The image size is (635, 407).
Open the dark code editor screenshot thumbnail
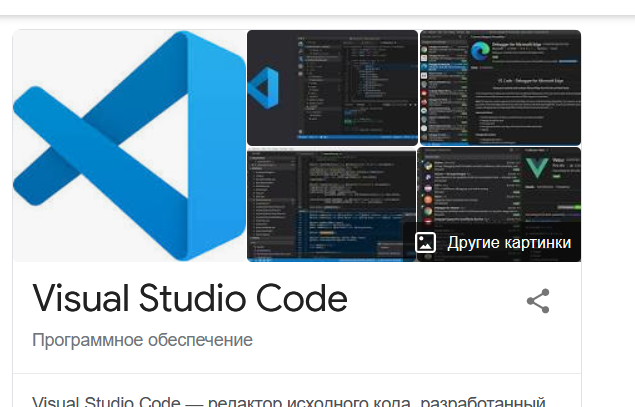tap(331, 205)
